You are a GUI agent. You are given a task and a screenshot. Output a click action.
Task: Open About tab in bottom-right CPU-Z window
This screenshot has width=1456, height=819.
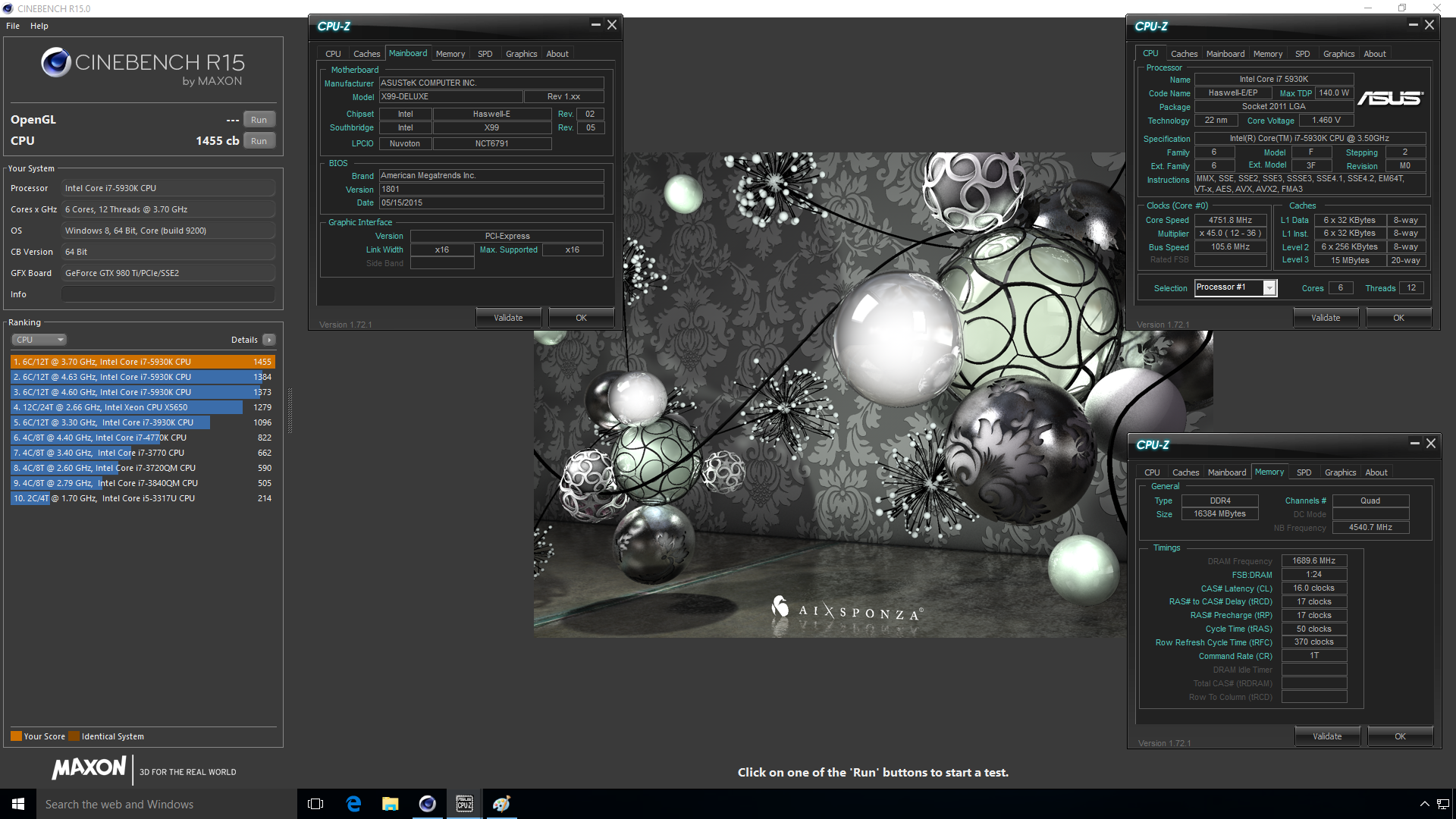click(1376, 472)
